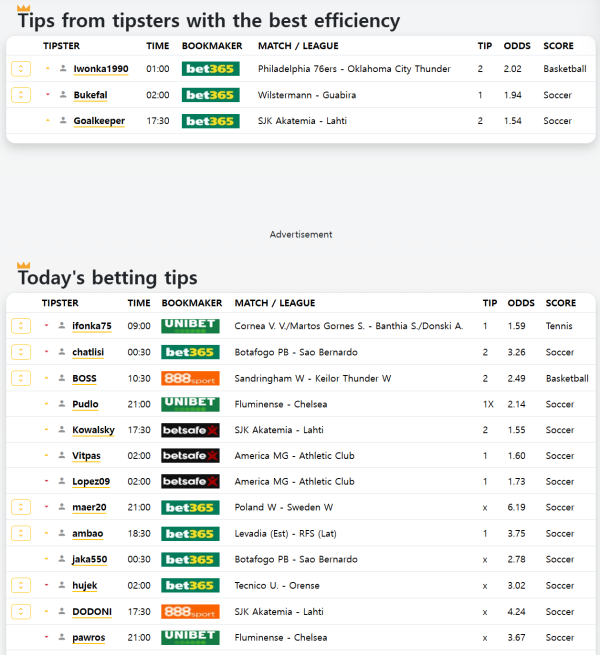Expand the hujek tip row

[20, 586]
